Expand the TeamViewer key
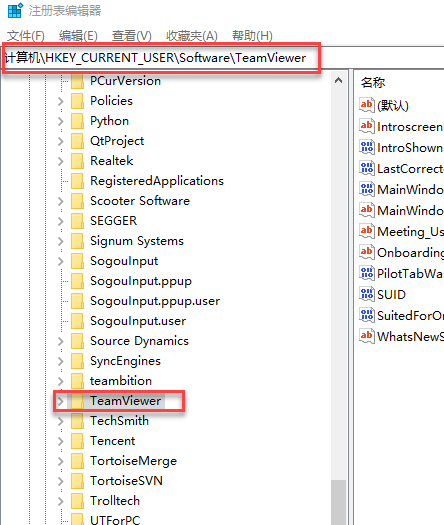The width and height of the screenshot is (444, 525). pos(61,401)
